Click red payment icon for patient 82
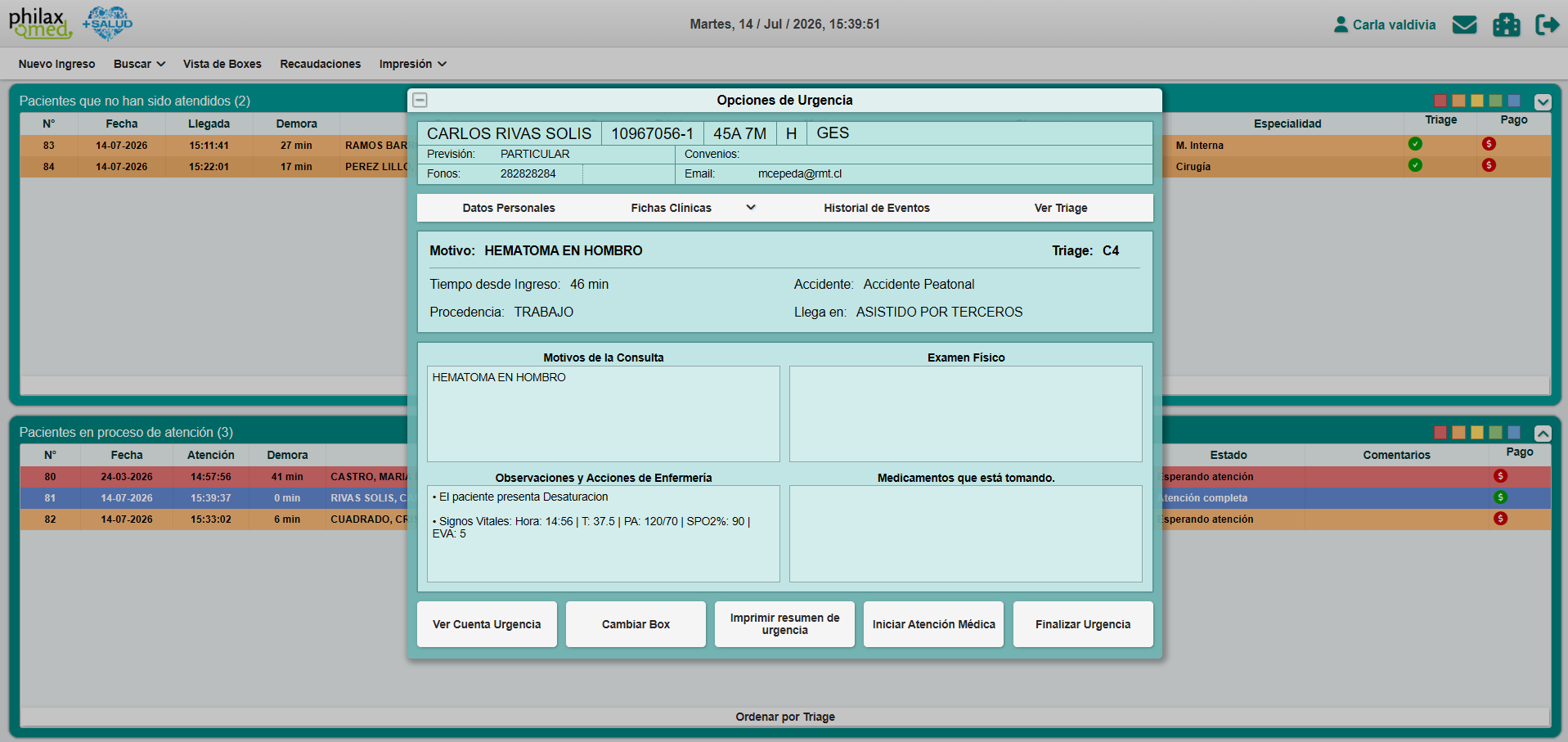The image size is (1568, 742). [x=1500, y=518]
